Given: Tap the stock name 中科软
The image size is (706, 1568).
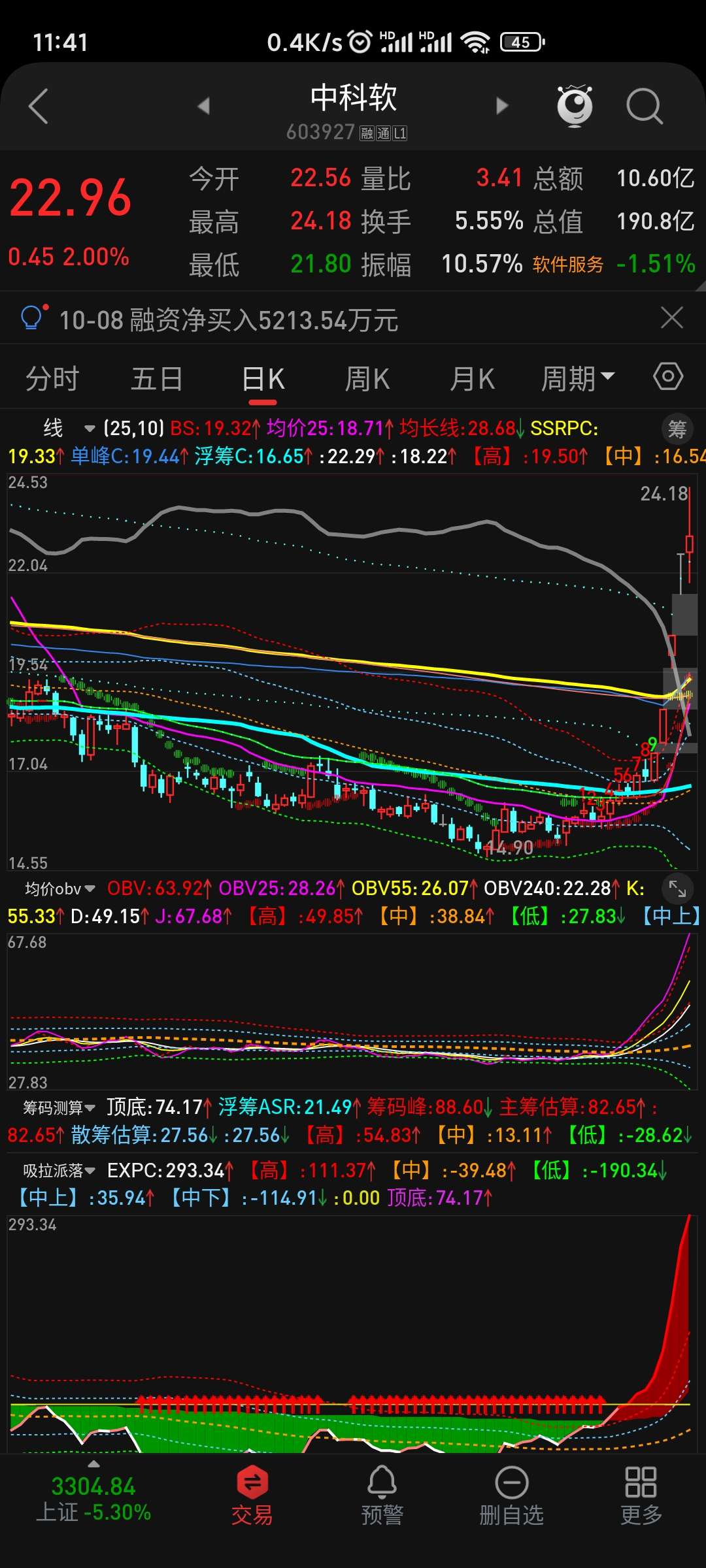Looking at the screenshot, I should click(x=354, y=98).
